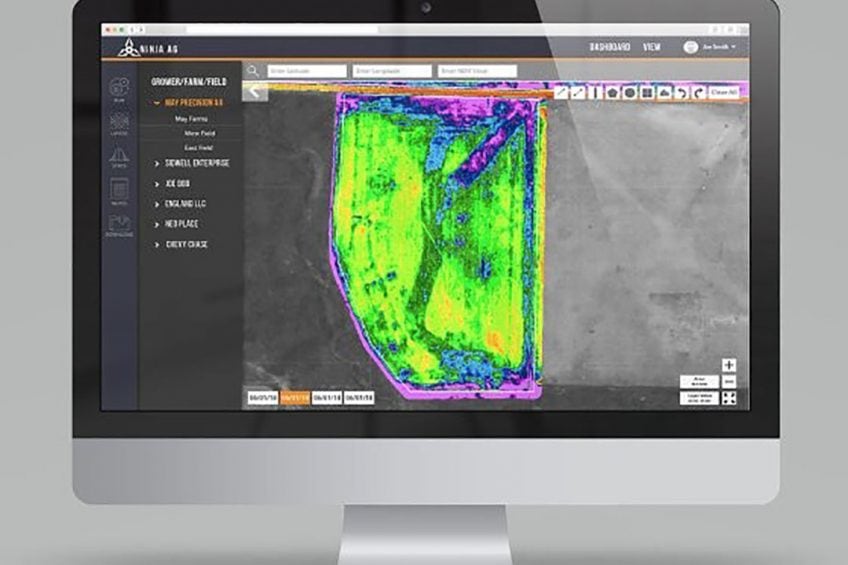Open the Downloads sidebar icon
Image resolution: width=848 pixels, height=565 pixels.
[119, 225]
